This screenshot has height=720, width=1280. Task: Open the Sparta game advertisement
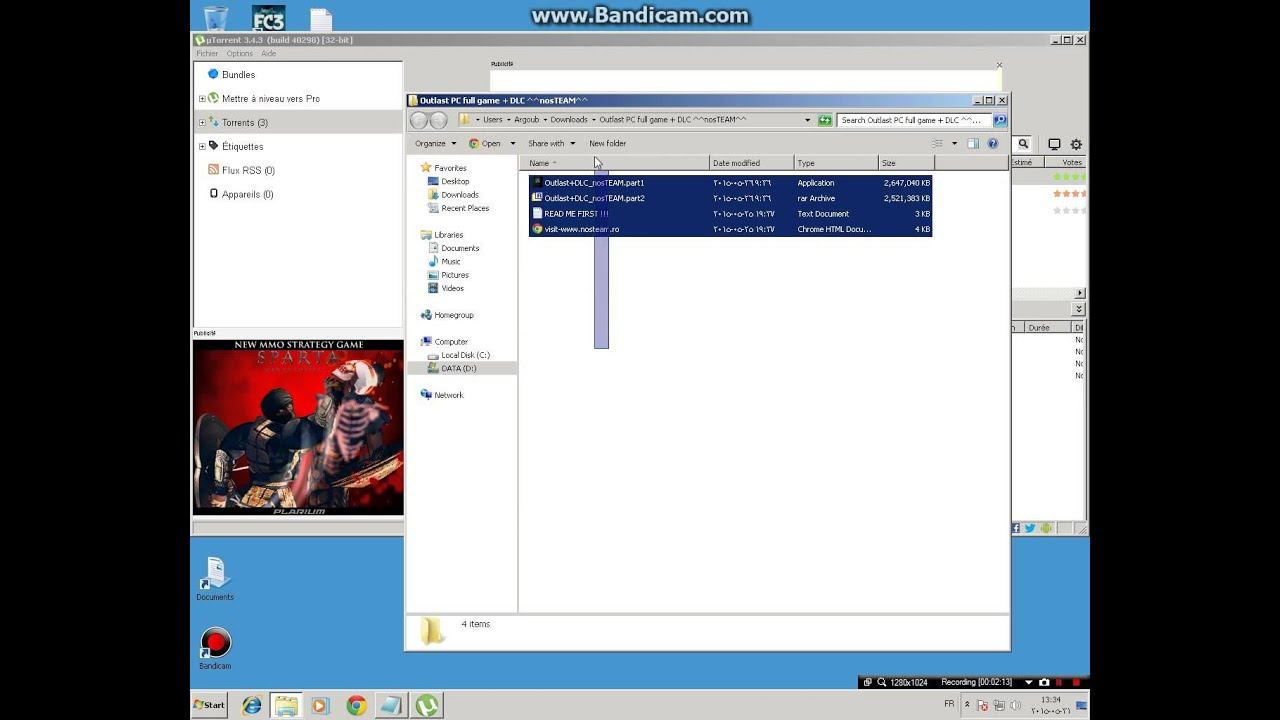coord(298,427)
